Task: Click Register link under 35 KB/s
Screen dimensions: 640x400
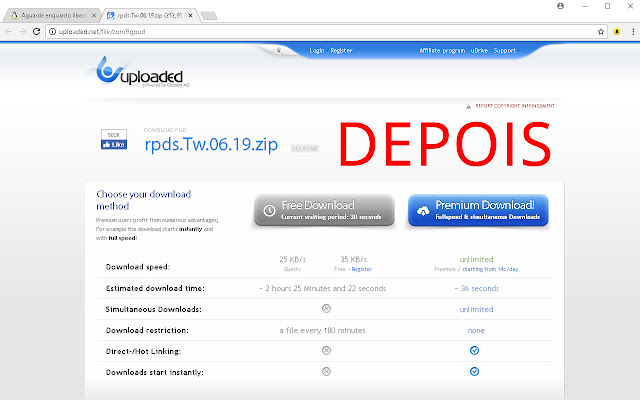Action: pos(362,269)
